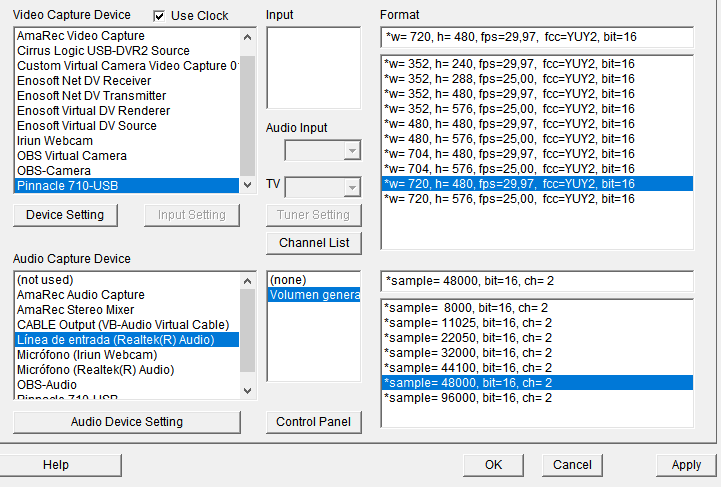The image size is (721, 487).
Task: Choose CABLE Output audio capture device
Action: (123, 325)
